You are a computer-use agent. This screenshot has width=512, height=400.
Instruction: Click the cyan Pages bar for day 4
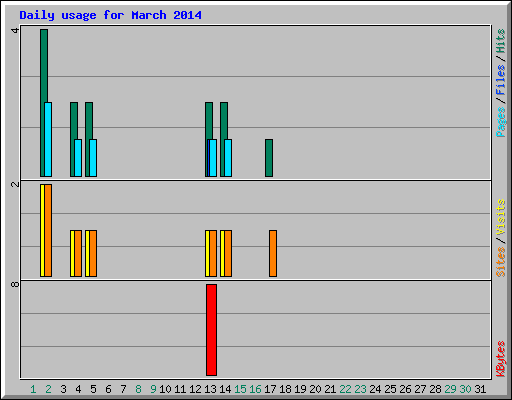coord(78,158)
